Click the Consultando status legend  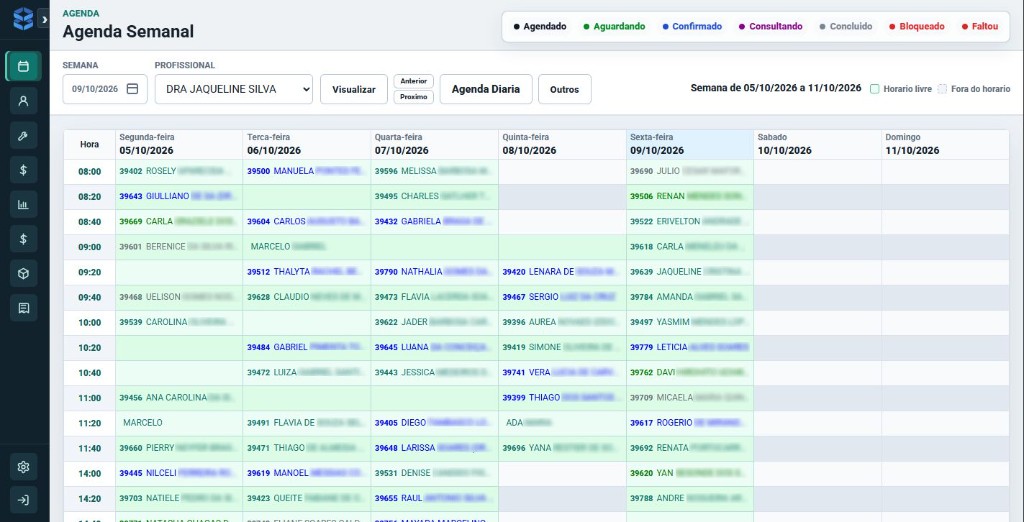pos(771,27)
